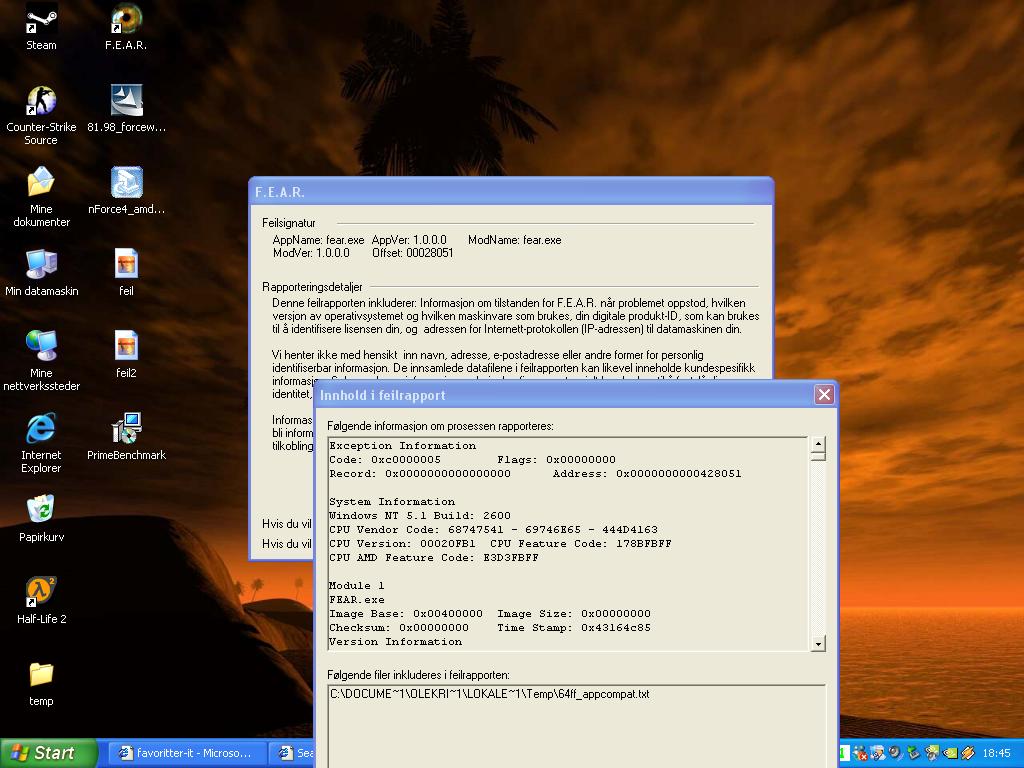
Task: Click the Windows Messenger tray icon
Action: coord(861,754)
